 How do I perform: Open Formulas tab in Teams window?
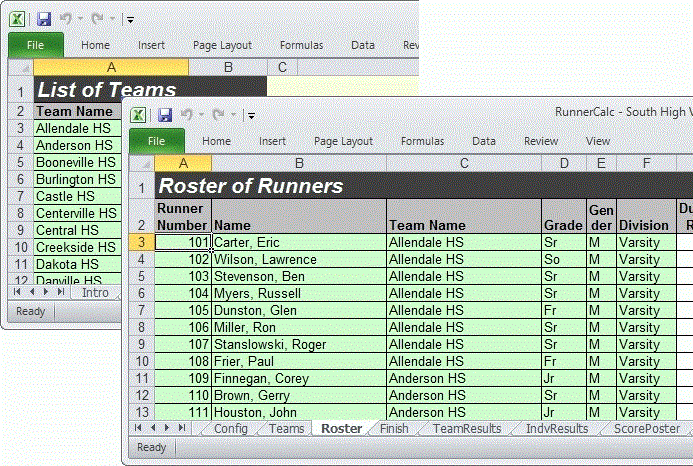301,45
